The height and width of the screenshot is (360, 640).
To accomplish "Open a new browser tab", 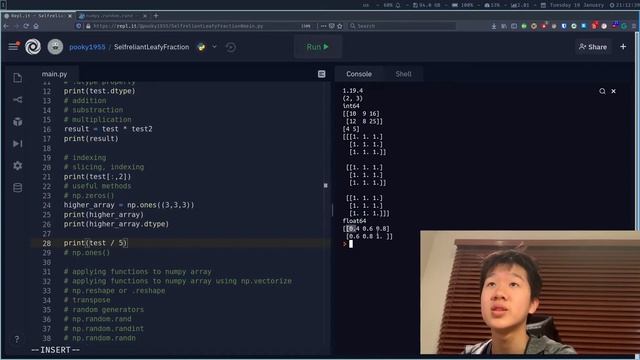I will [156, 16].
